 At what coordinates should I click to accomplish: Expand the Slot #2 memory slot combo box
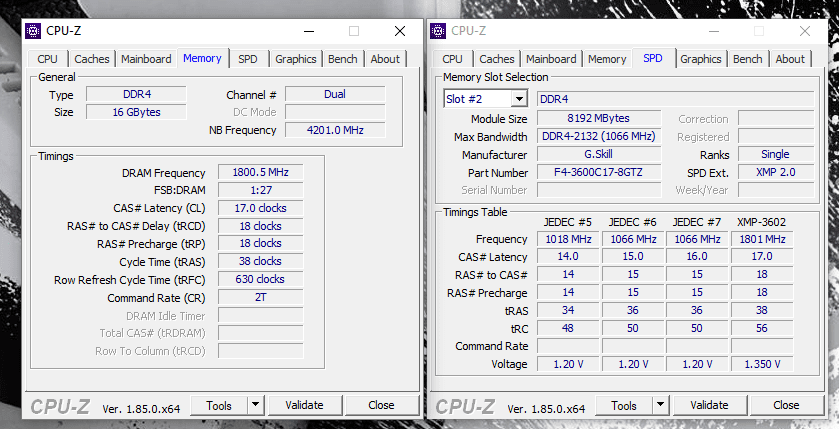click(x=518, y=99)
